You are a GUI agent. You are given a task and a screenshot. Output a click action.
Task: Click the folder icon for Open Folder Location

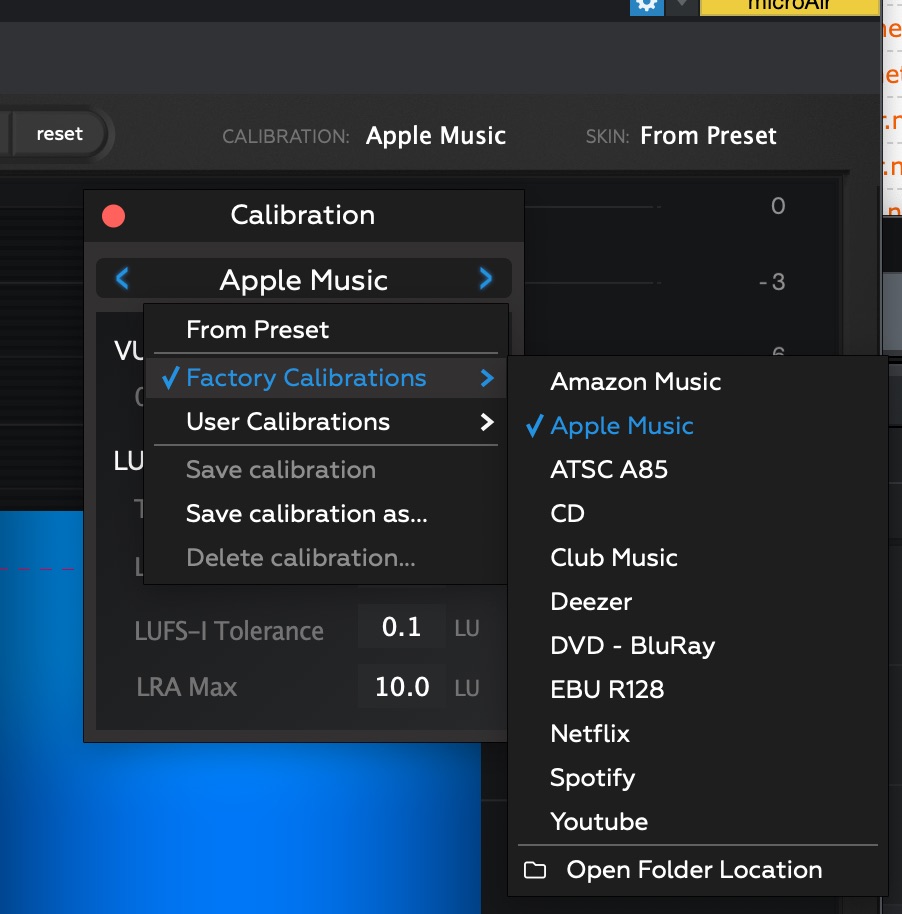pyautogui.click(x=536, y=870)
